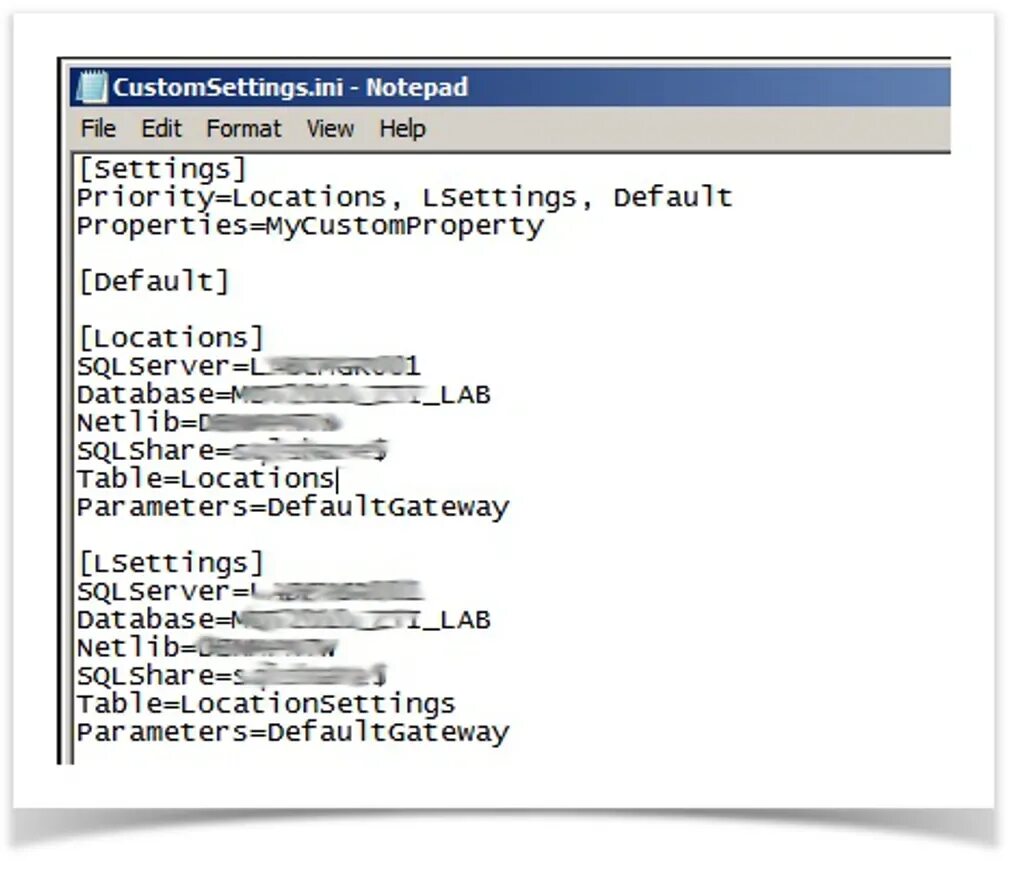
Task: Click the Table=LocationSettings line
Action: tap(266, 704)
